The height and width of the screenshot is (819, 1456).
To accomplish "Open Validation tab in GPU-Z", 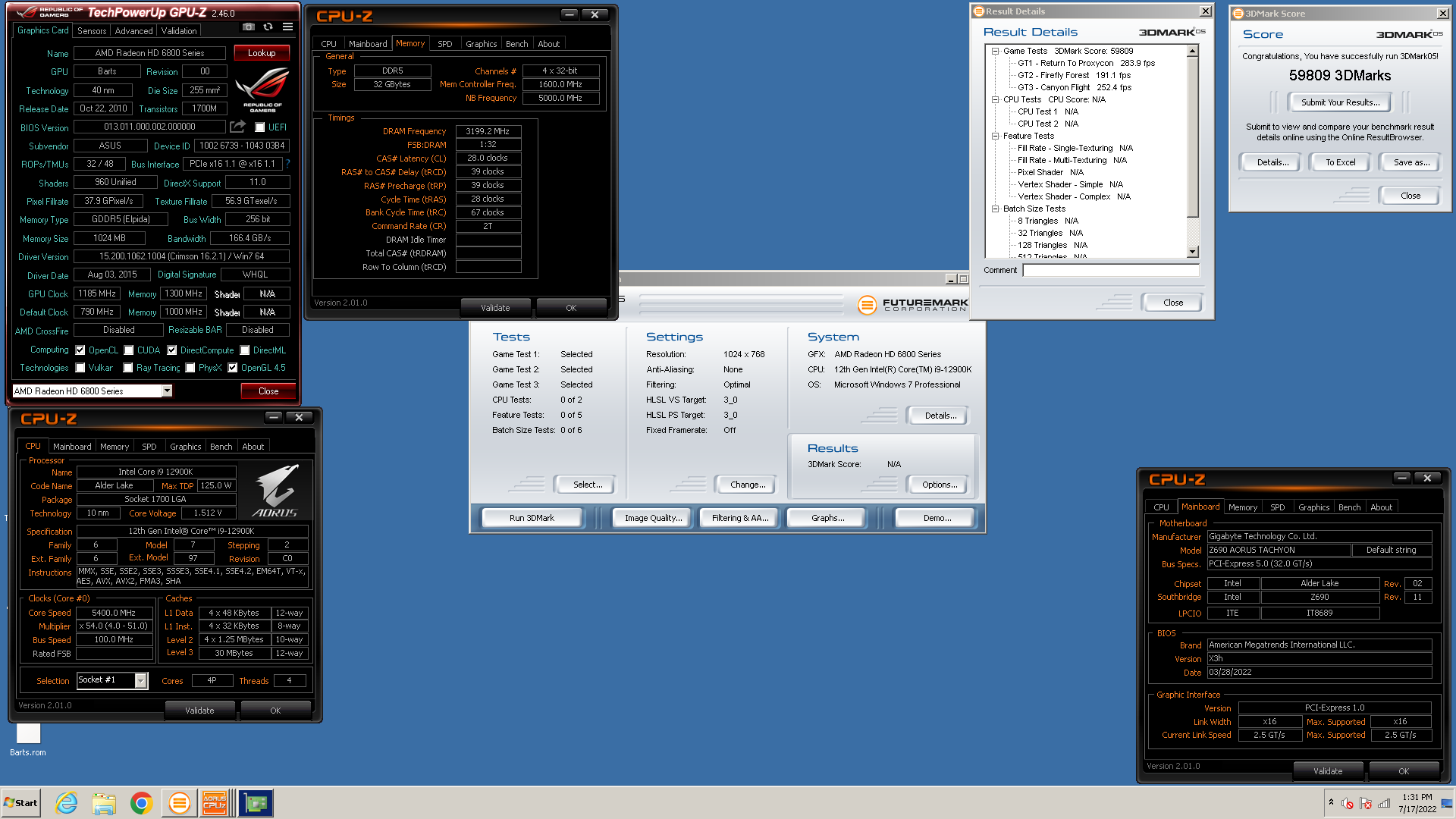I will tap(179, 31).
